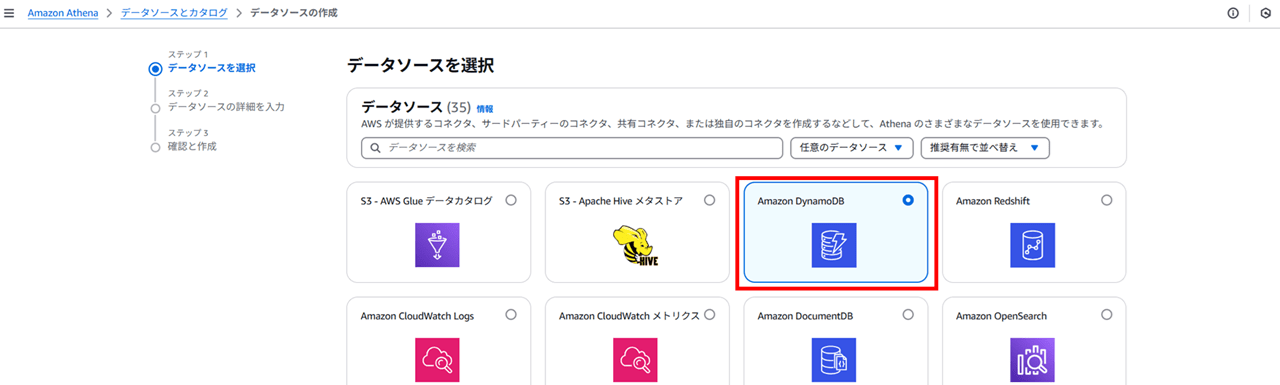This screenshot has height=385, width=1280.
Task: Select the Amazon CloudWatch メトリクス radio button
Action: [710, 315]
